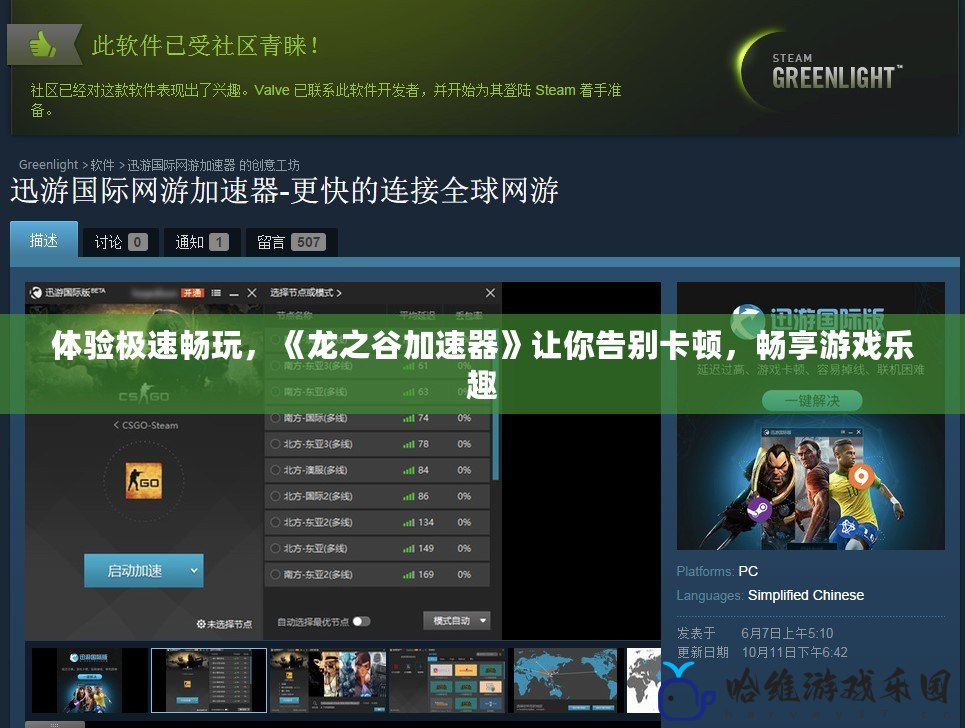Close the 迅游国际版 main panel
965x728 pixels.
coord(252,293)
